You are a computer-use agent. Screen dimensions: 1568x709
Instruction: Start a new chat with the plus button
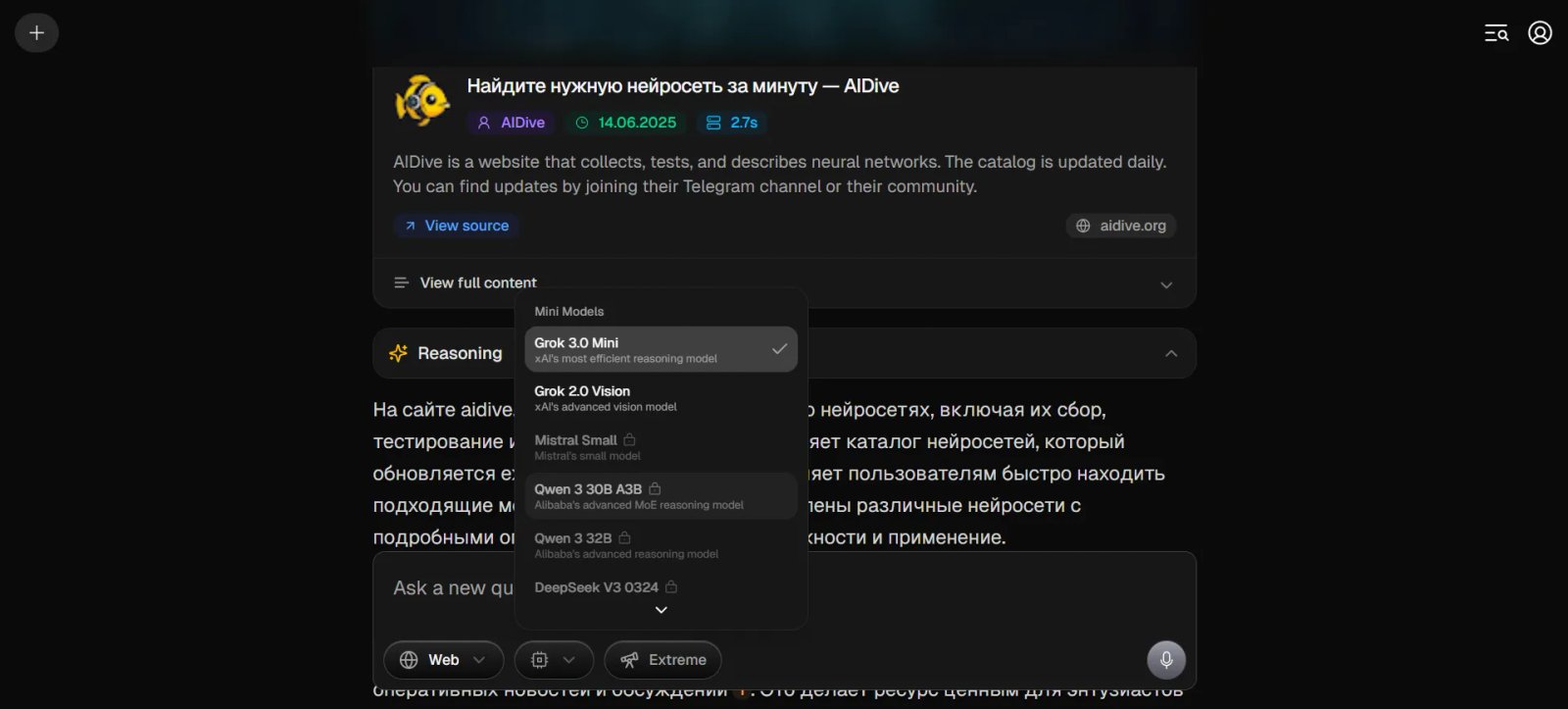(x=36, y=32)
